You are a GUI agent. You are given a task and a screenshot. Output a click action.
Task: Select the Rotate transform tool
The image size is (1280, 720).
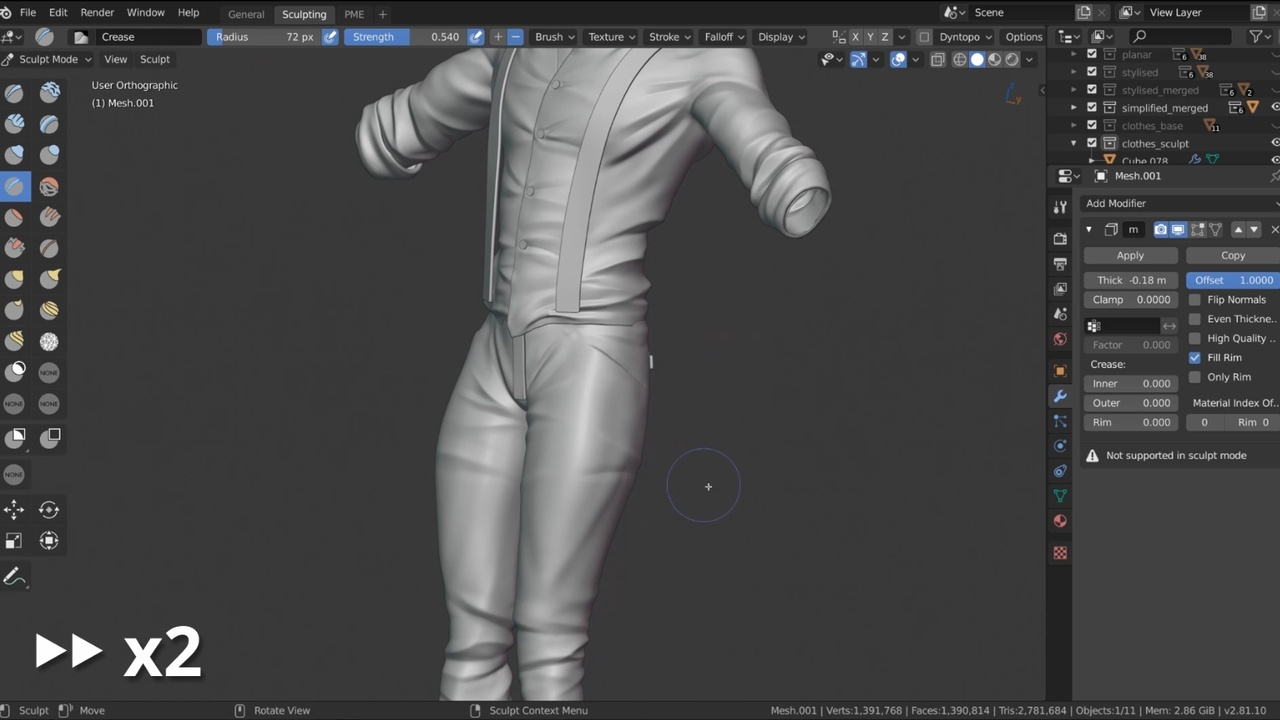(49, 510)
